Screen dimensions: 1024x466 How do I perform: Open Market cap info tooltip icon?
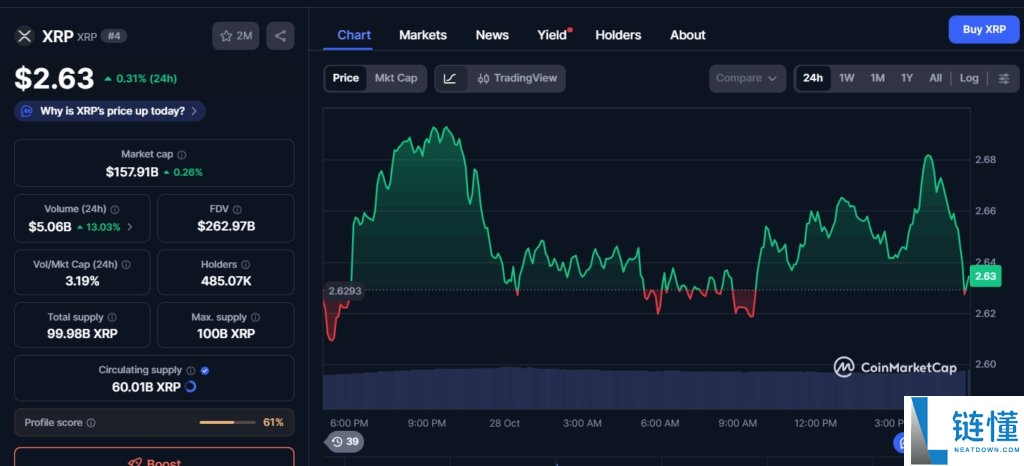[x=182, y=155]
